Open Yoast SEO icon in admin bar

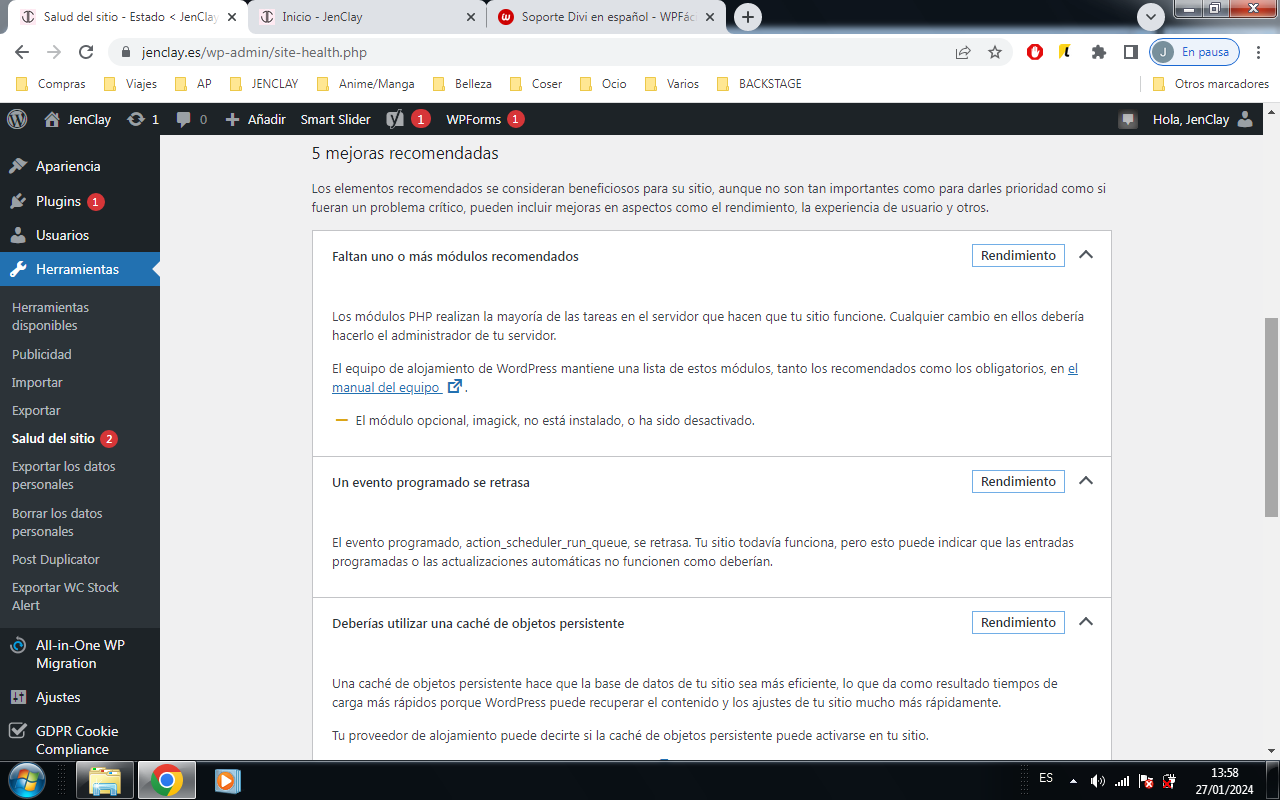pos(395,119)
